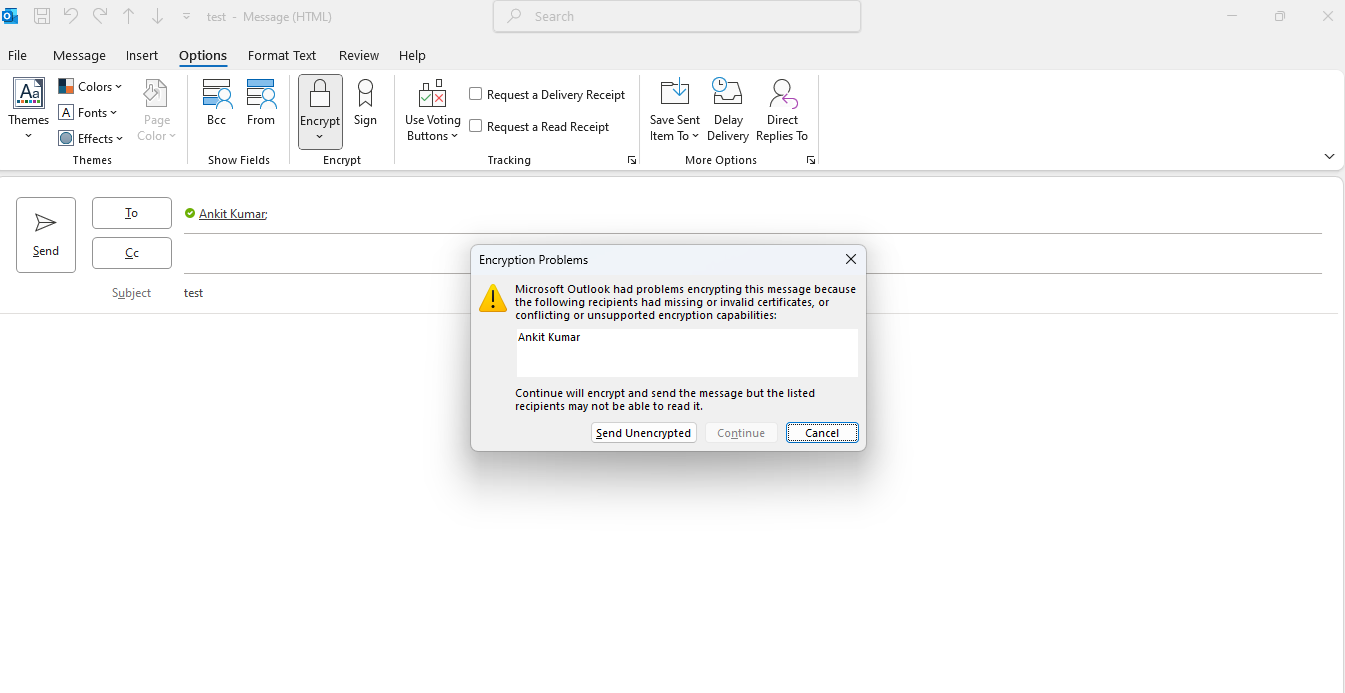Expand the Fonts dropdown

(88, 113)
